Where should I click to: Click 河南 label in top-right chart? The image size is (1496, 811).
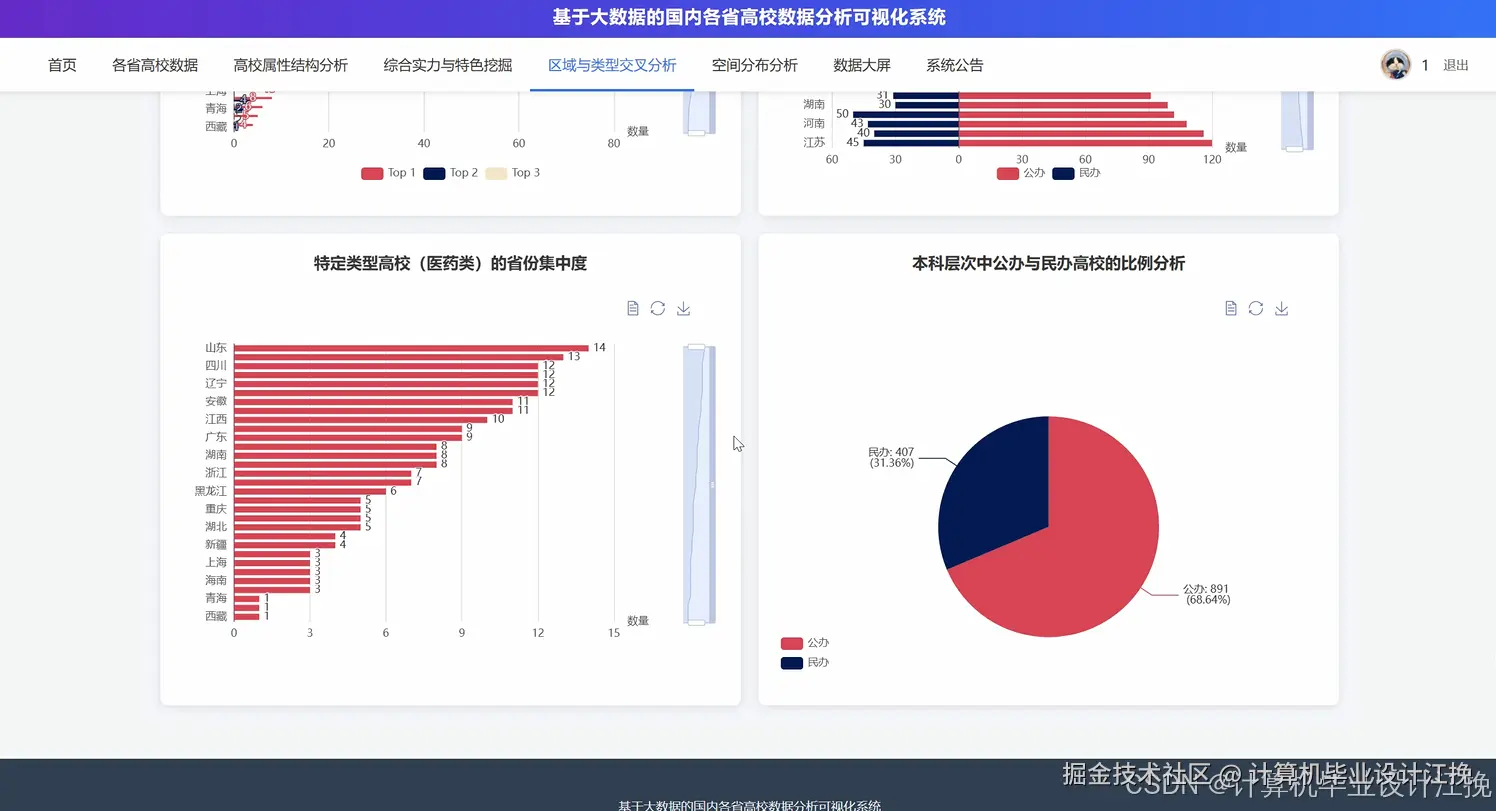[814, 123]
